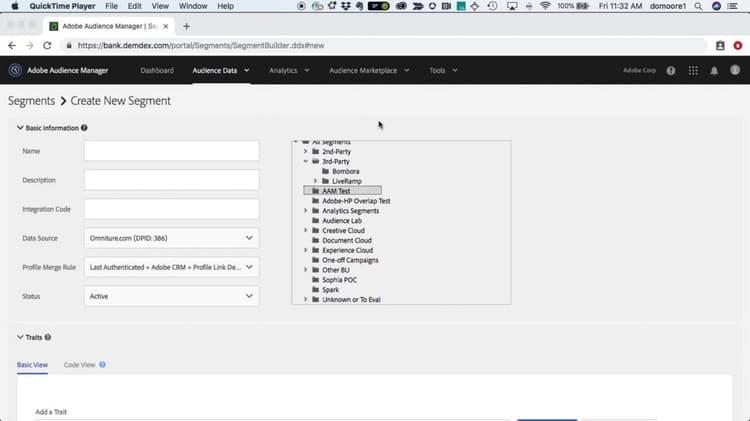This screenshot has width=750, height=421.
Task: Click the Basic Information info icon
Action: (84, 128)
